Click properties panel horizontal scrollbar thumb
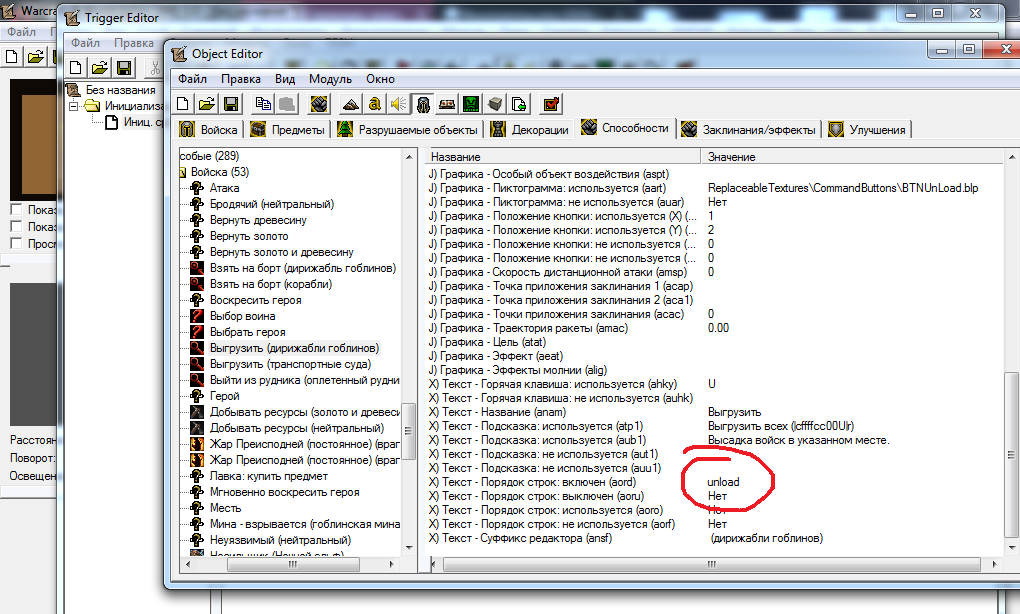Image resolution: width=1020 pixels, height=614 pixels. pos(712,564)
